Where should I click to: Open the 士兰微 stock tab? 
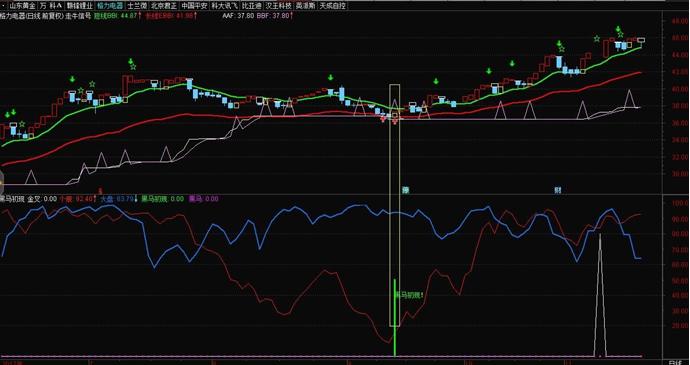137,6
